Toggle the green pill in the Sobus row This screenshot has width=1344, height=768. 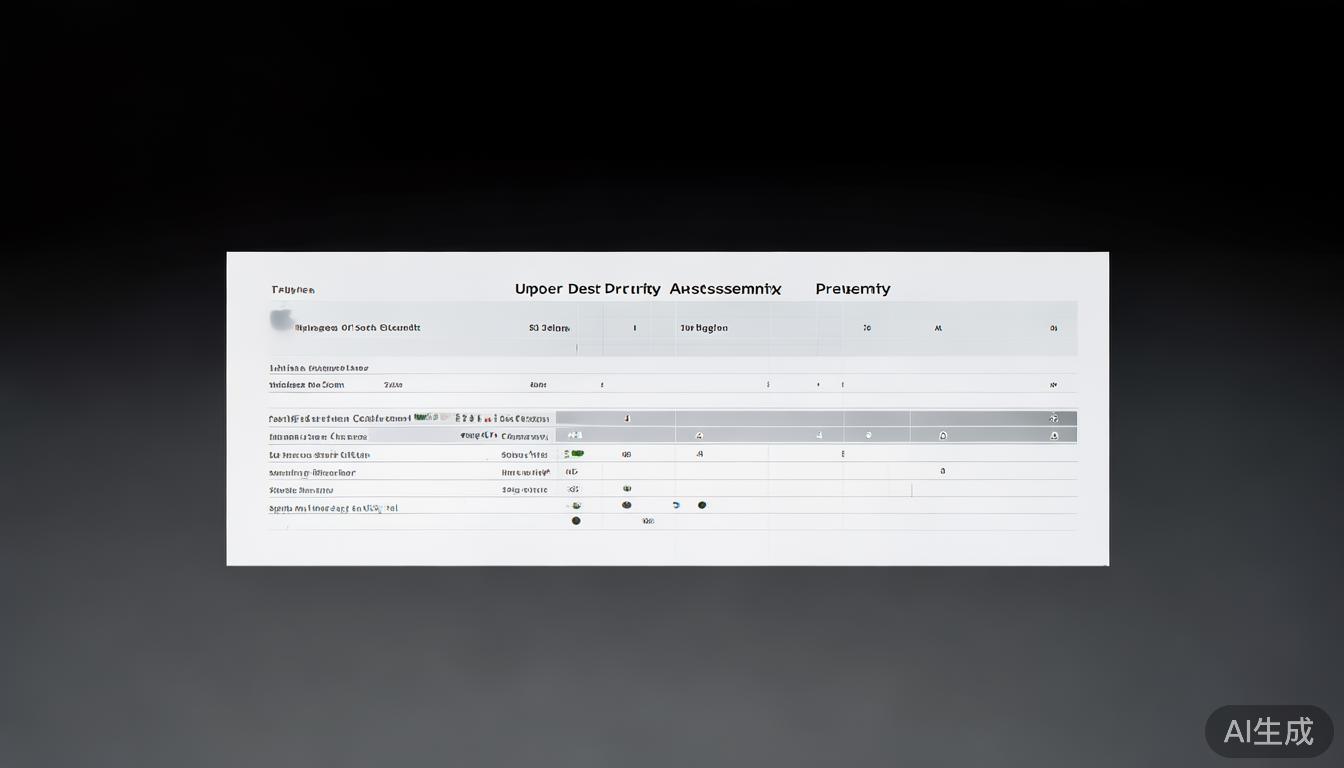pyautogui.click(x=575, y=454)
